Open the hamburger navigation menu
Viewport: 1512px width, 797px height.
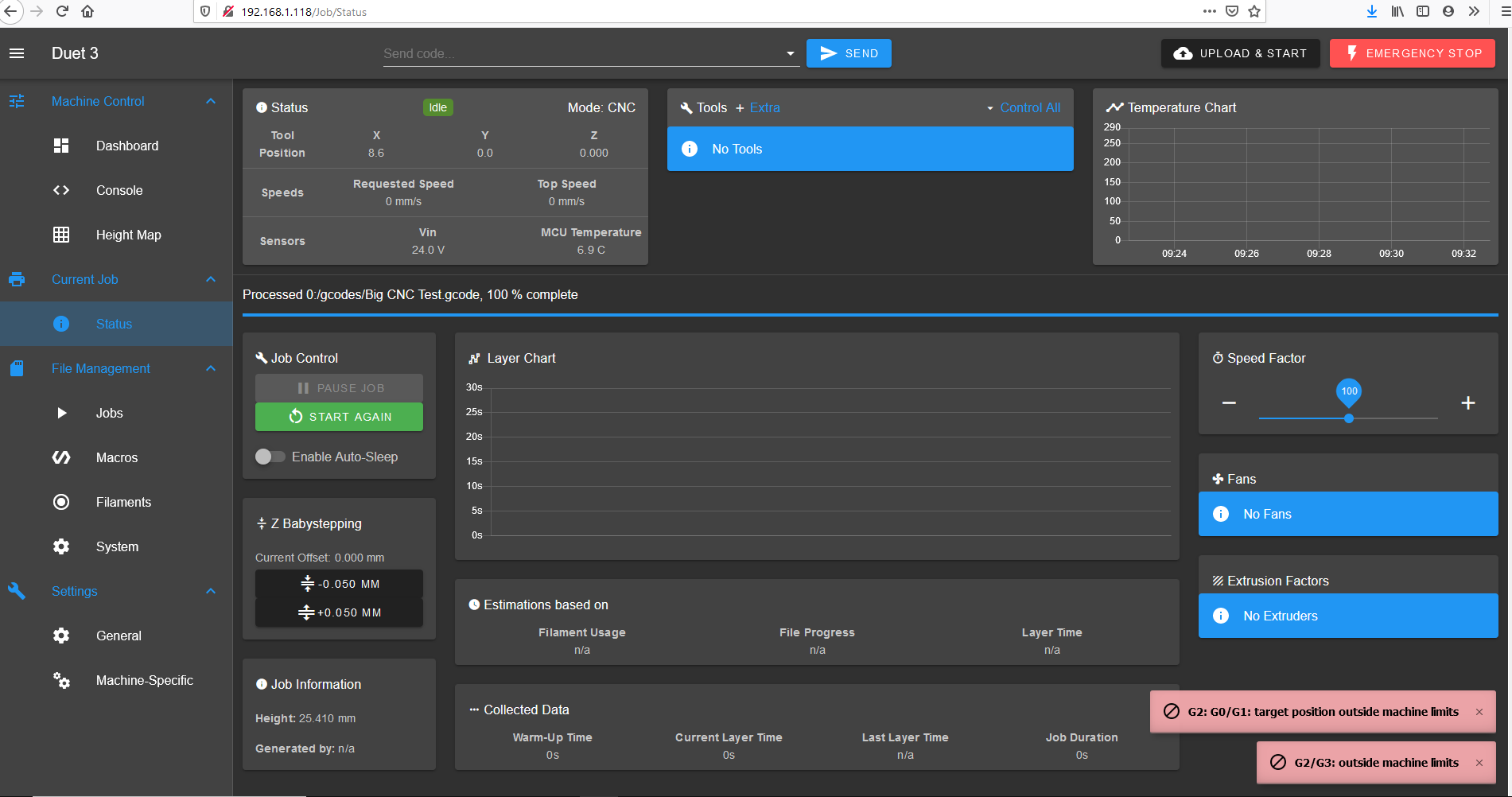point(17,53)
